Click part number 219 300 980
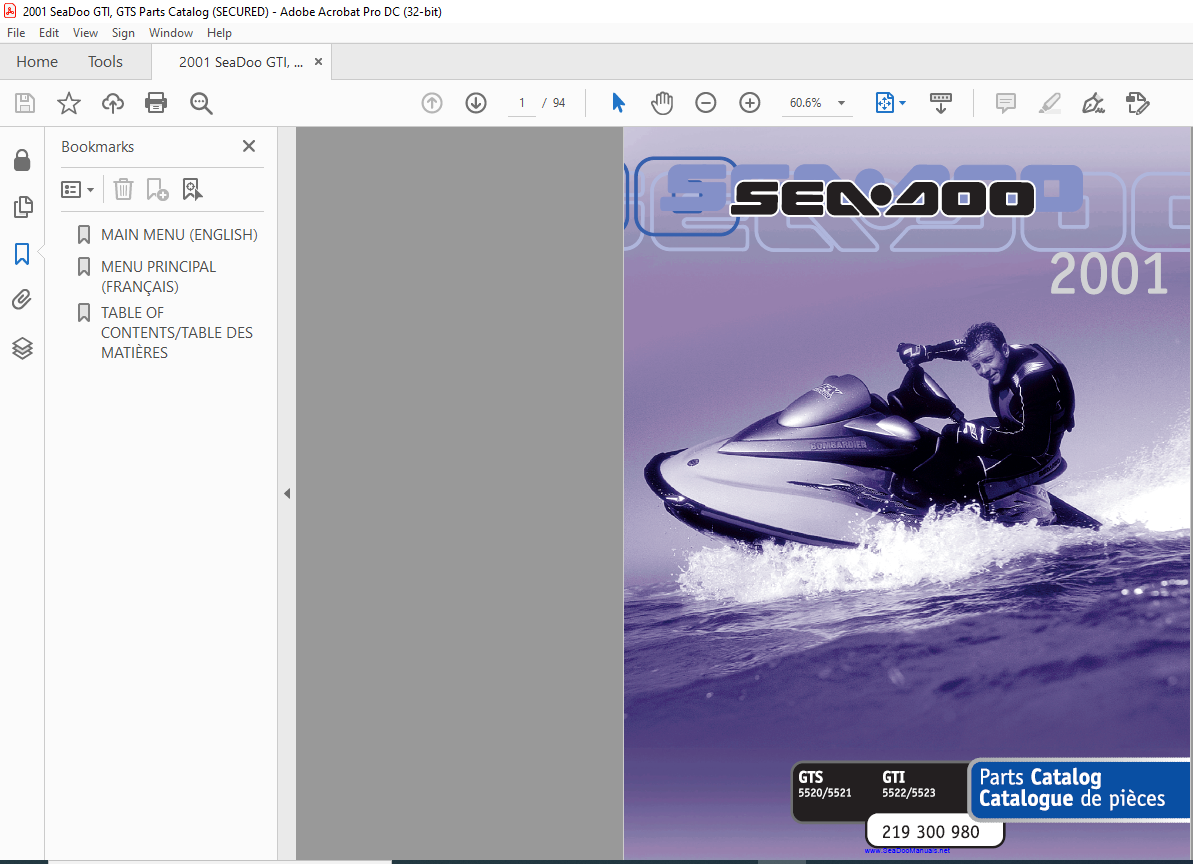The height and width of the screenshot is (864, 1193). point(931,832)
